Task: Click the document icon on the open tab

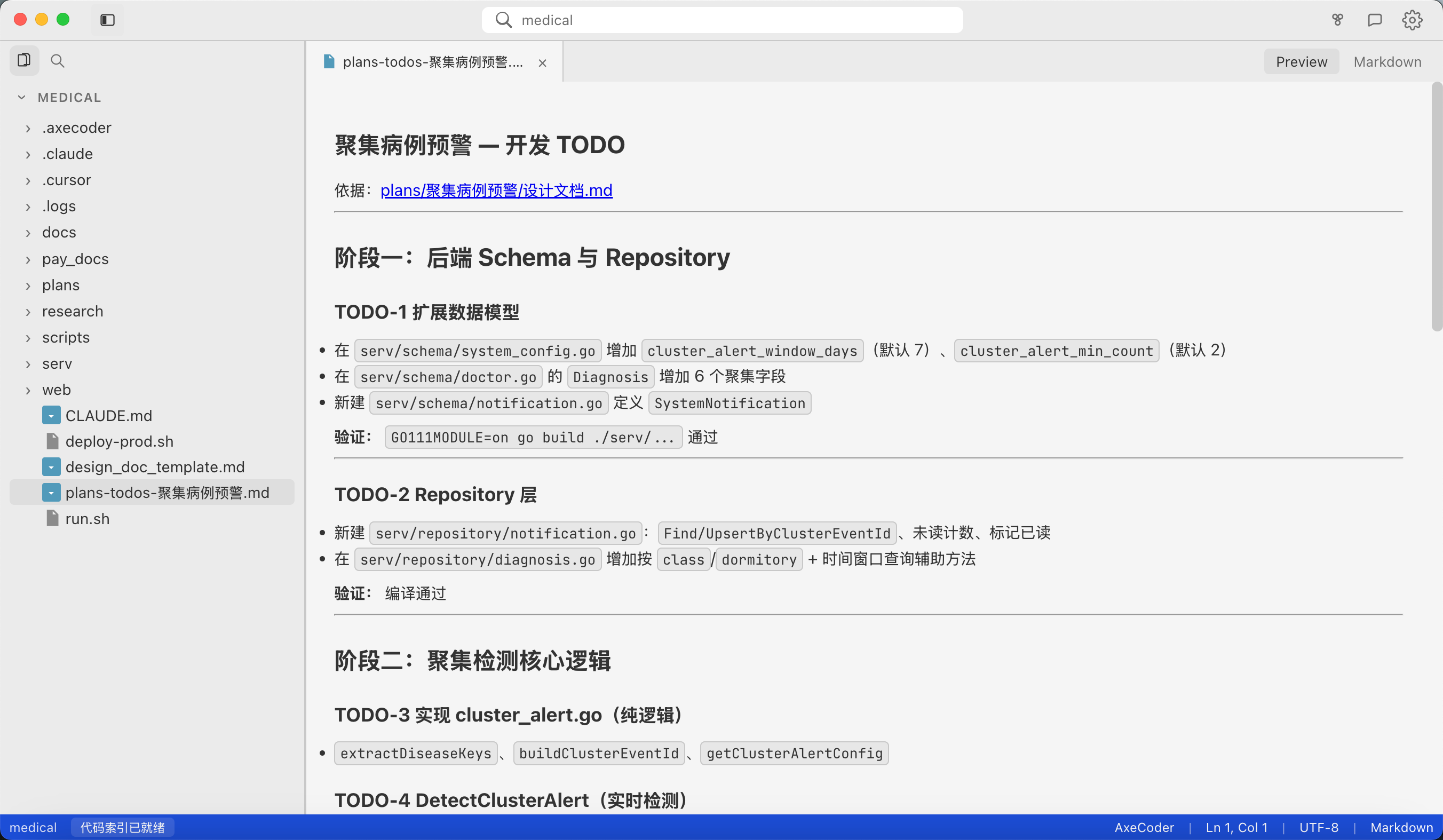Action: pos(329,62)
